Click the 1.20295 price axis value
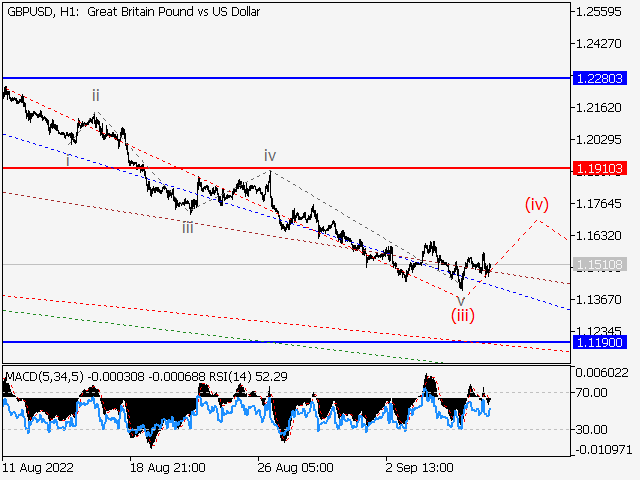This screenshot has height=480, width=640. point(598,140)
